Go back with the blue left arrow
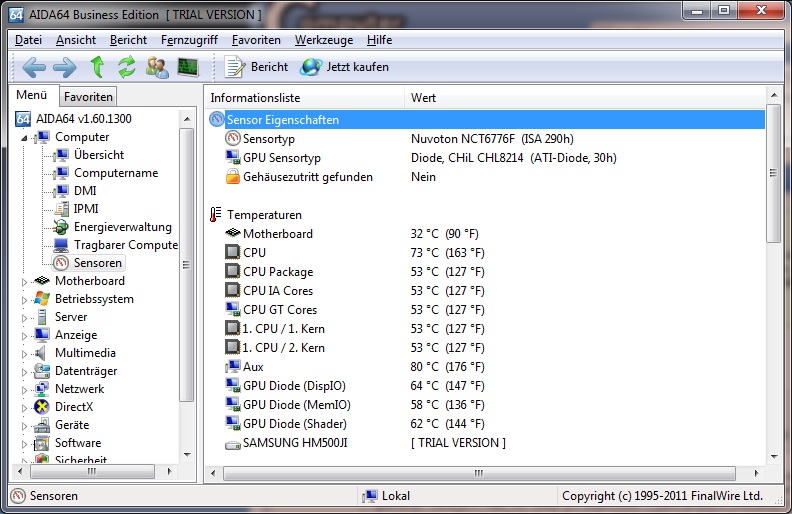This screenshot has height=514, width=792. (x=34, y=67)
